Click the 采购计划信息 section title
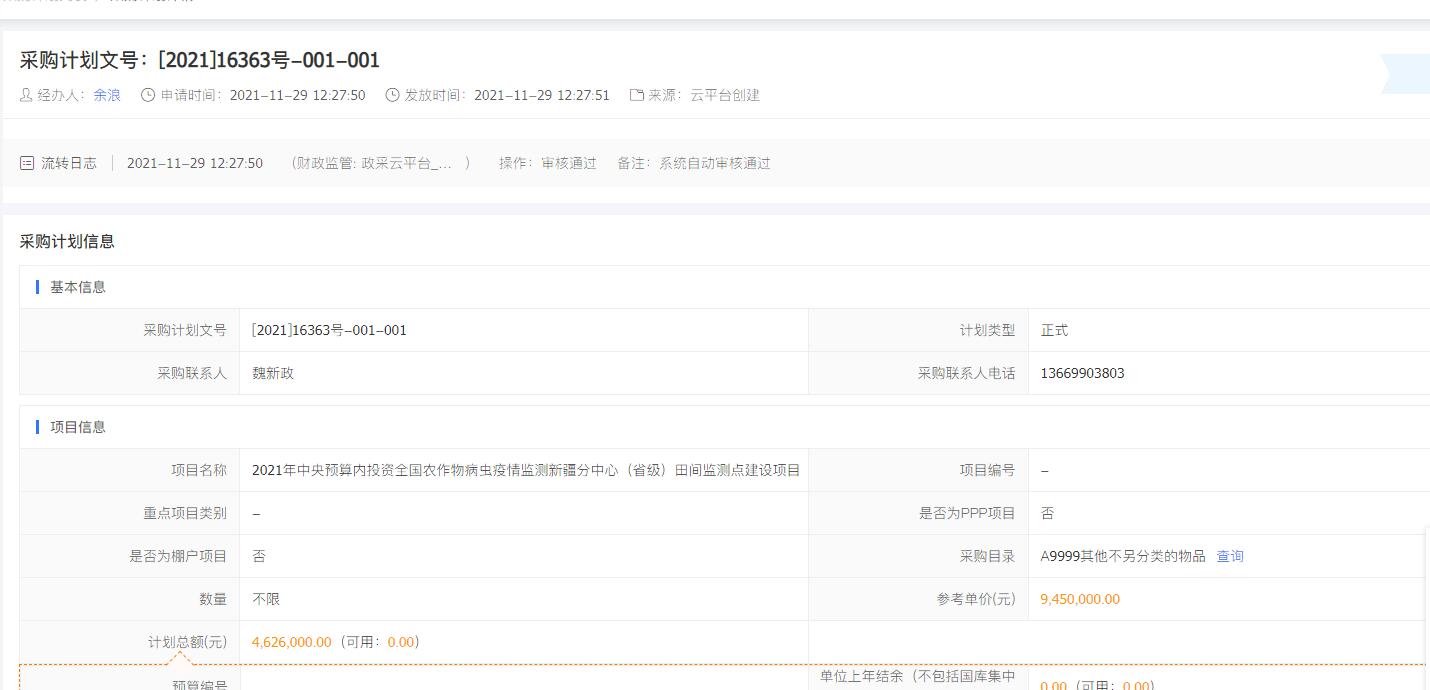Image resolution: width=1430 pixels, height=690 pixels. click(x=67, y=241)
